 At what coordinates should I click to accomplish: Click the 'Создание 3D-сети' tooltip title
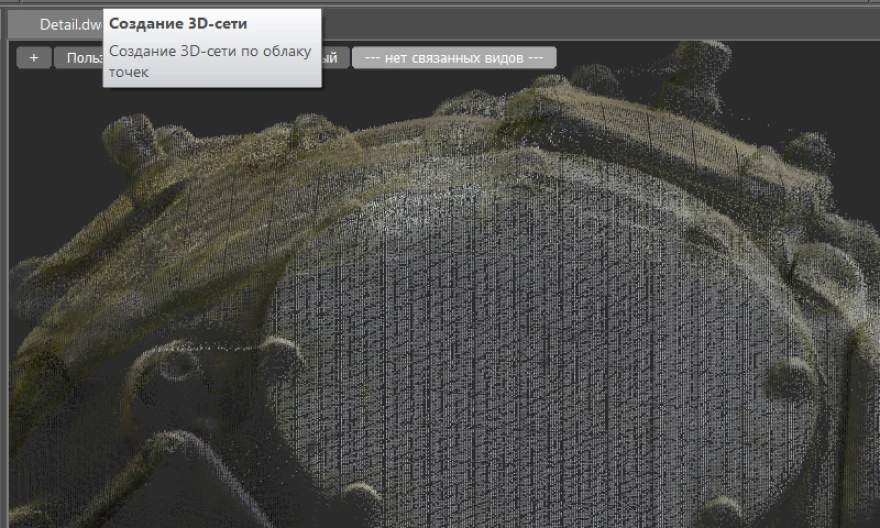tap(179, 23)
